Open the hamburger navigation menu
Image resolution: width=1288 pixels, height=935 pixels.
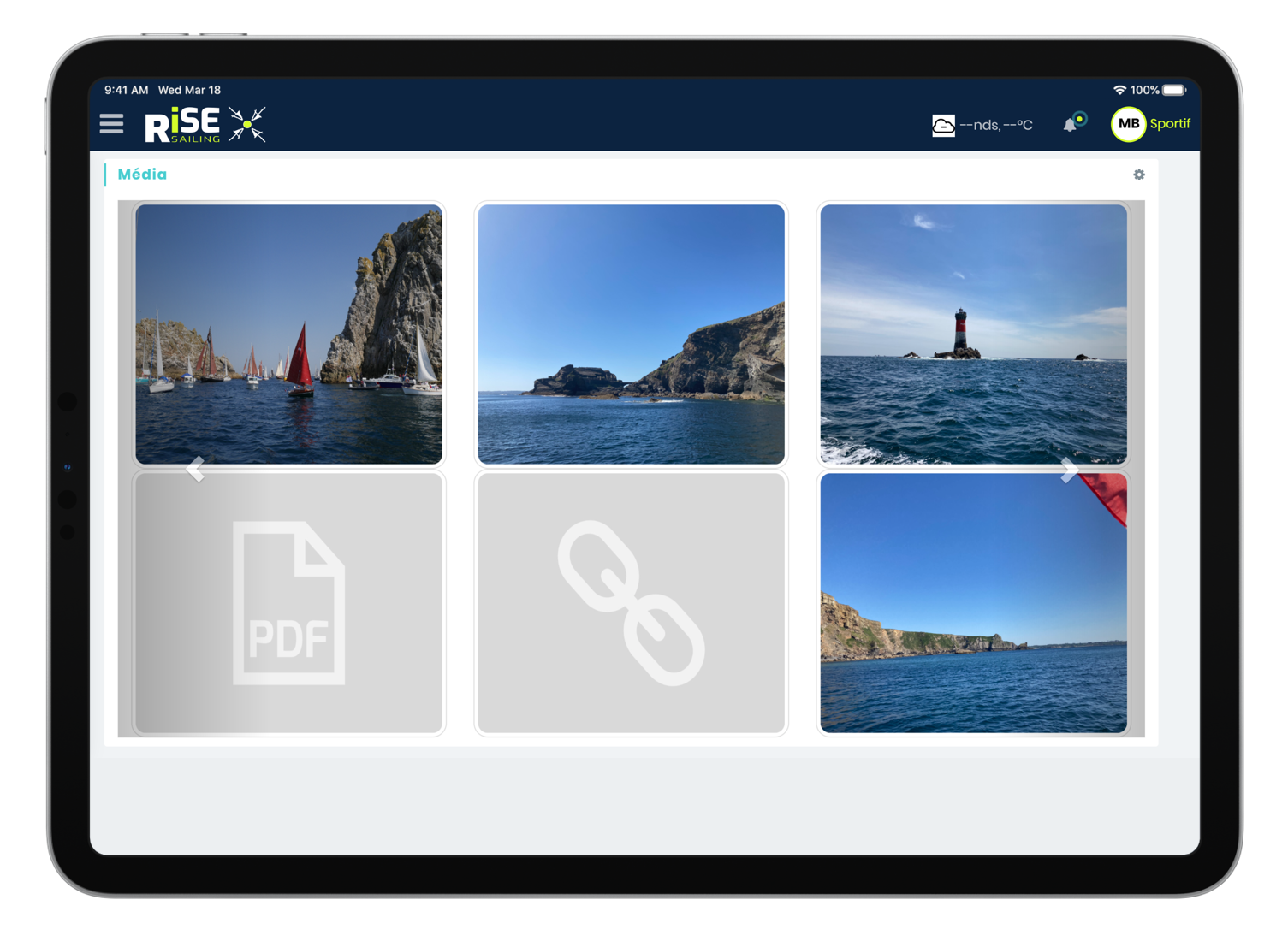(111, 124)
